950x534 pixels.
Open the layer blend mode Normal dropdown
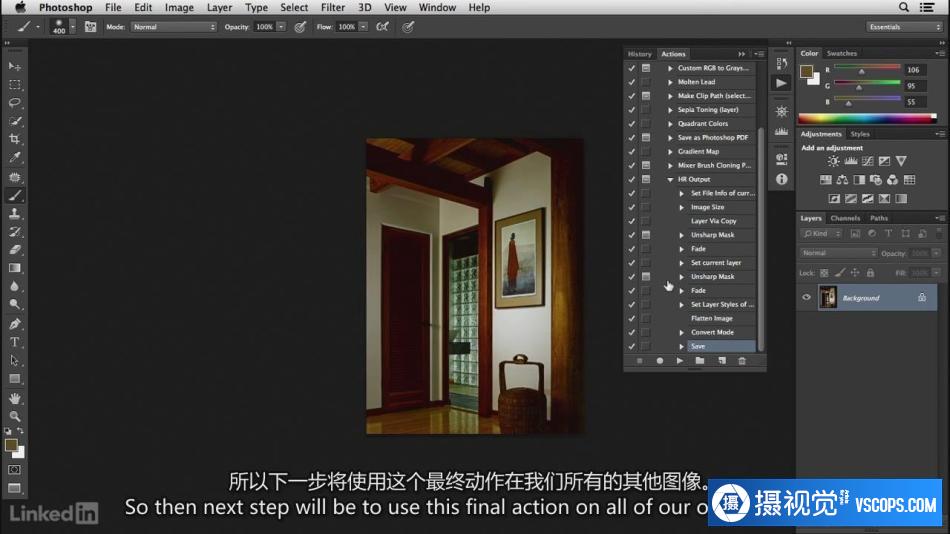tap(839, 253)
